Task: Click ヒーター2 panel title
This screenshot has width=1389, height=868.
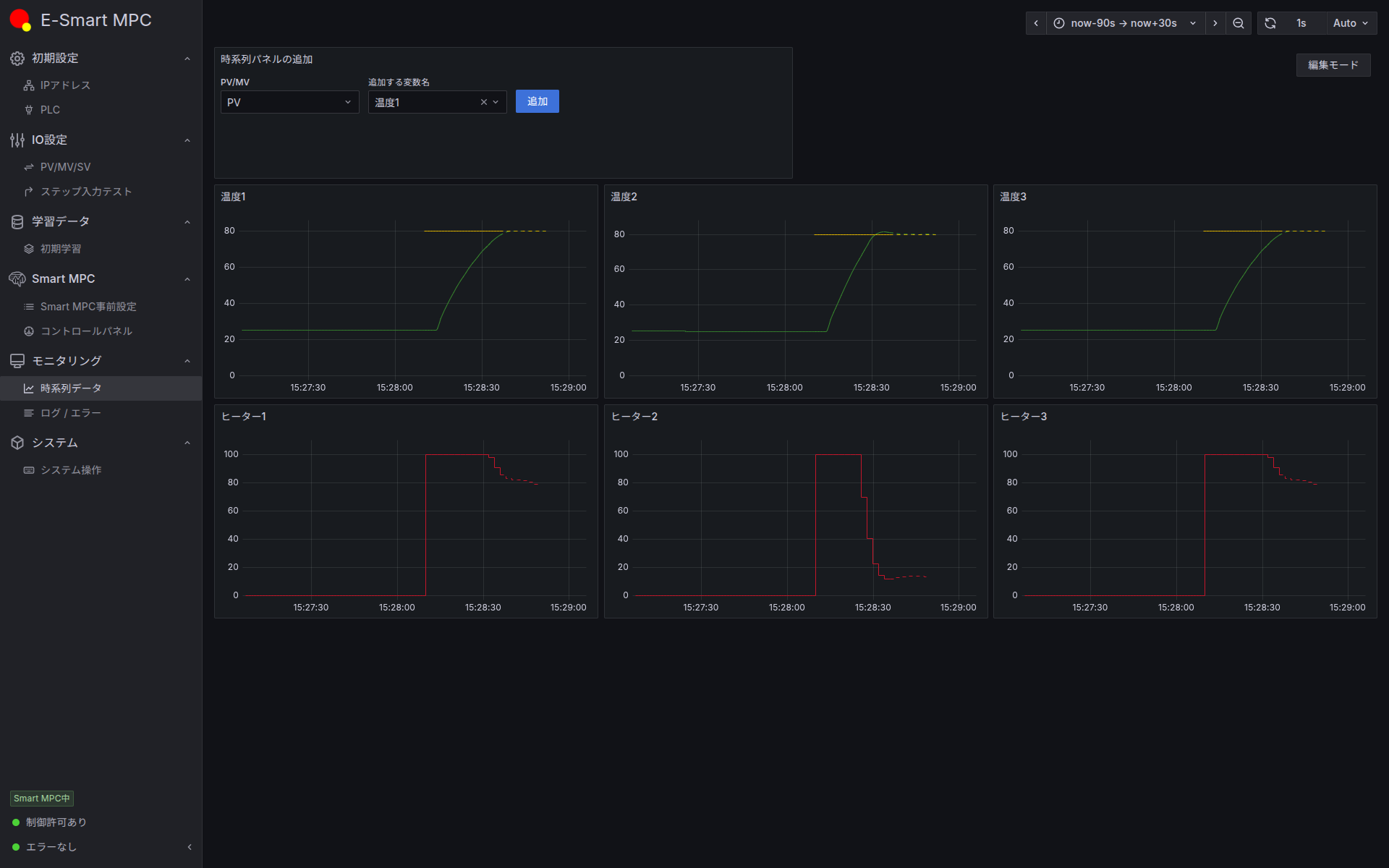Action: click(634, 417)
